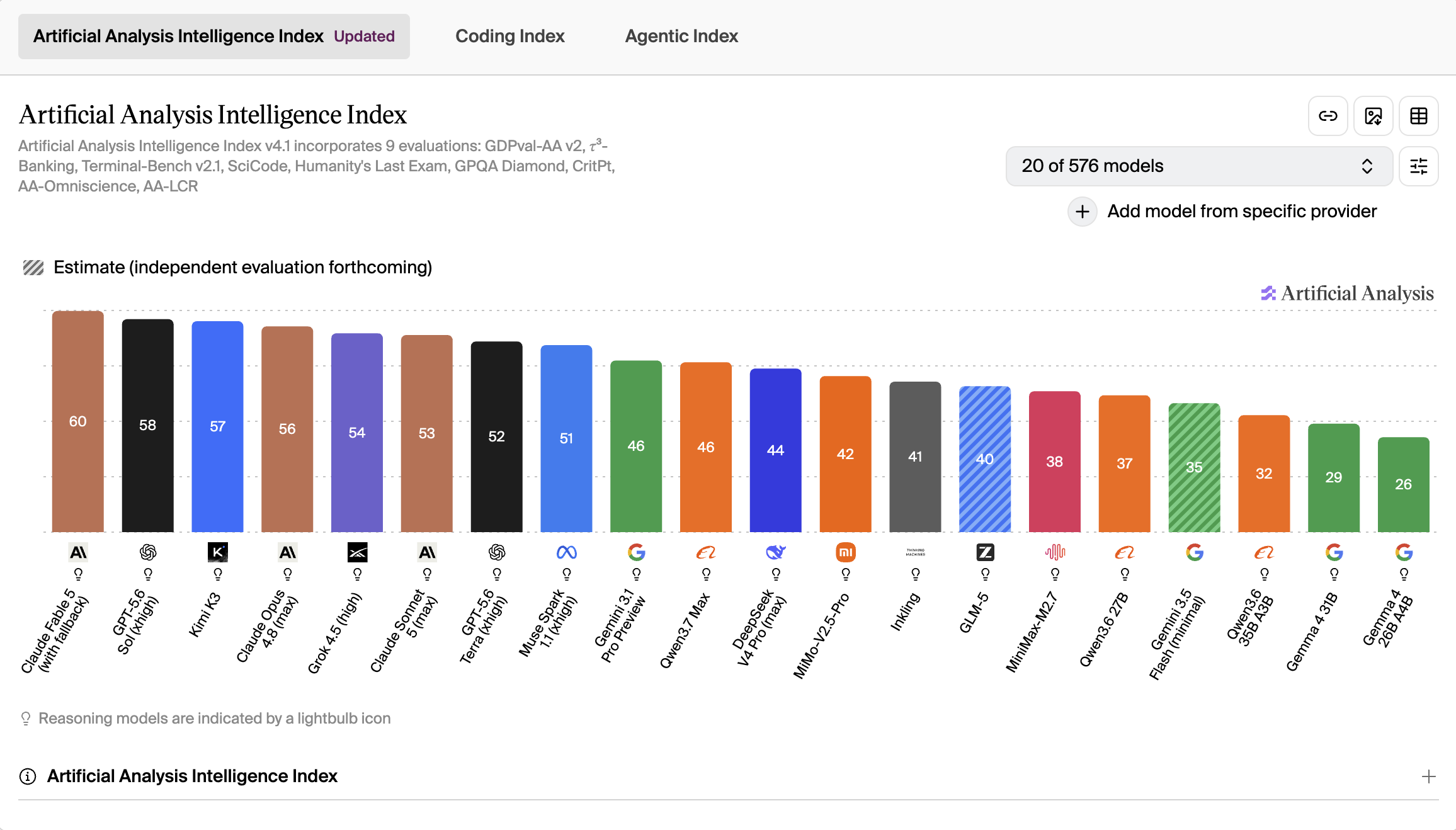Click the lightbulb icon under Claude Fable 5
The image size is (1456, 830).
coord(78,574)
